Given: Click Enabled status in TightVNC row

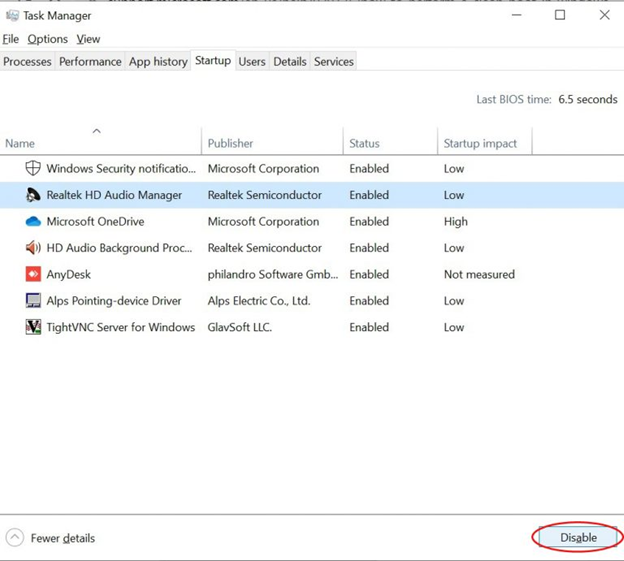Looking at the screenshot, I should pyautogui.click(x=369, y=327).
